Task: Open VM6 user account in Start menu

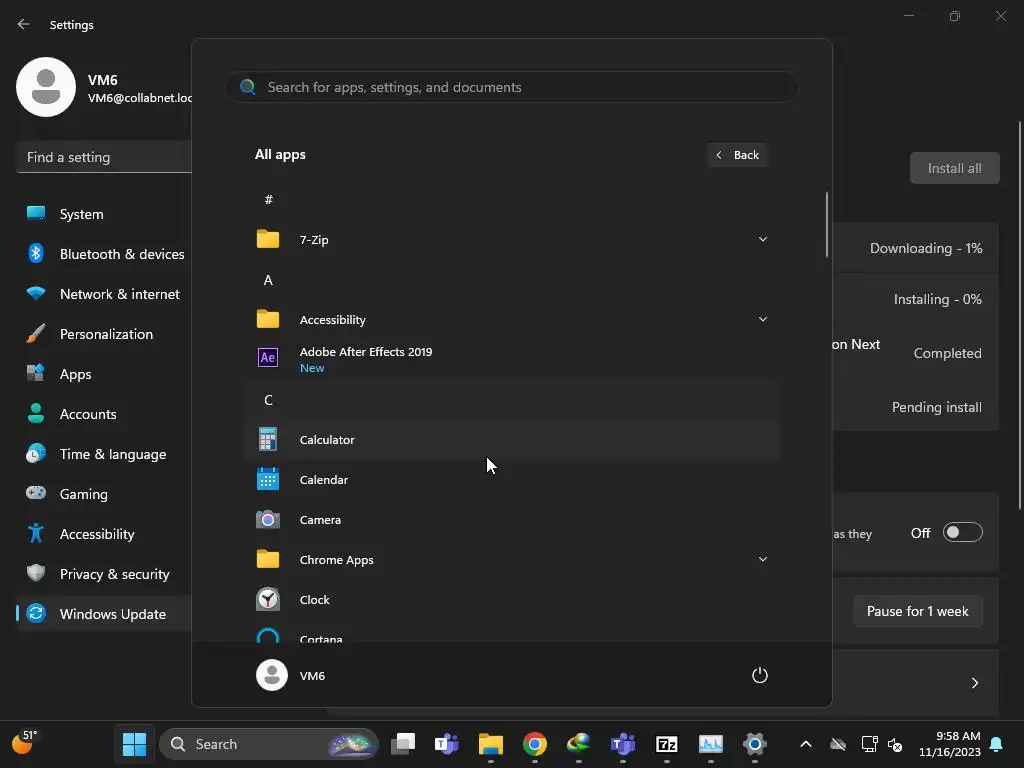Action: [291, 675]
